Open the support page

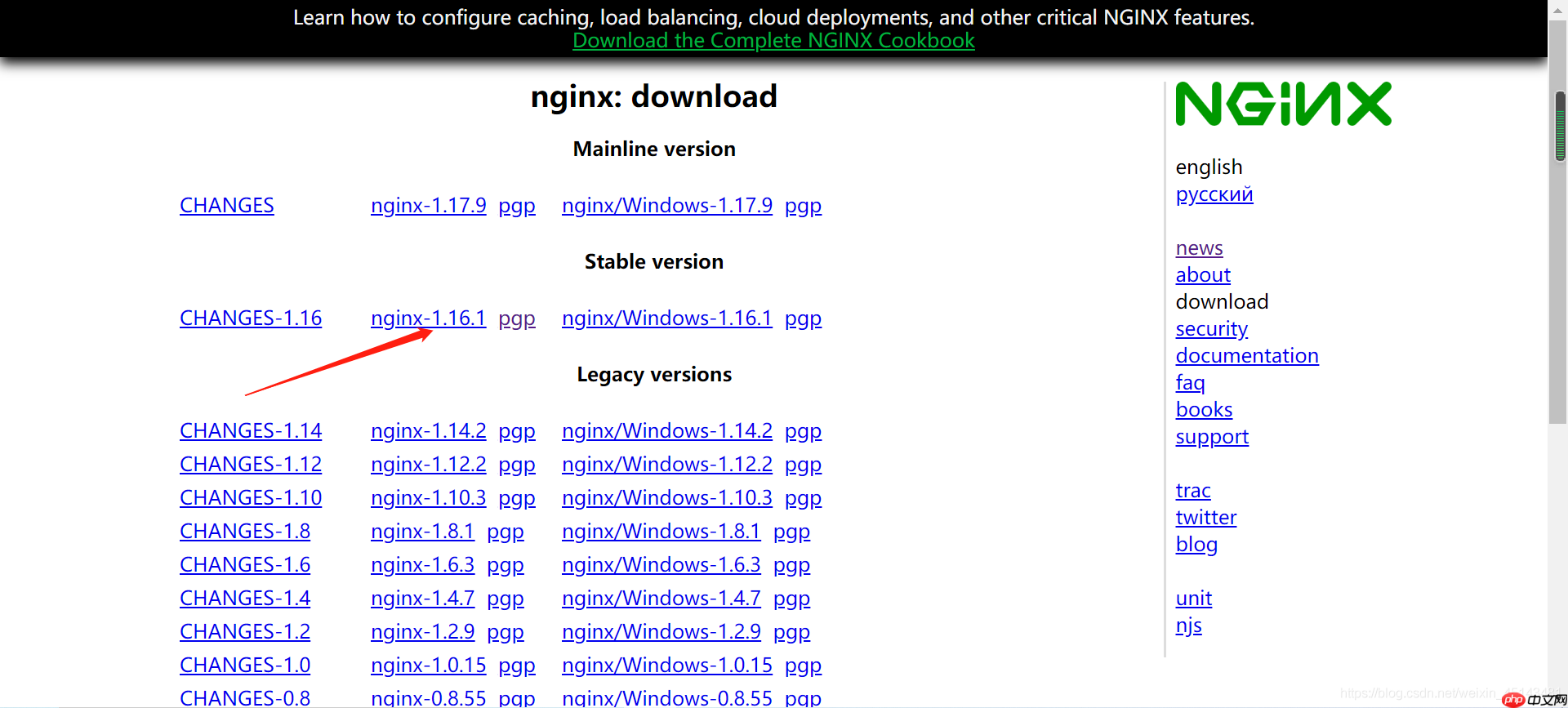point(1212,437)
